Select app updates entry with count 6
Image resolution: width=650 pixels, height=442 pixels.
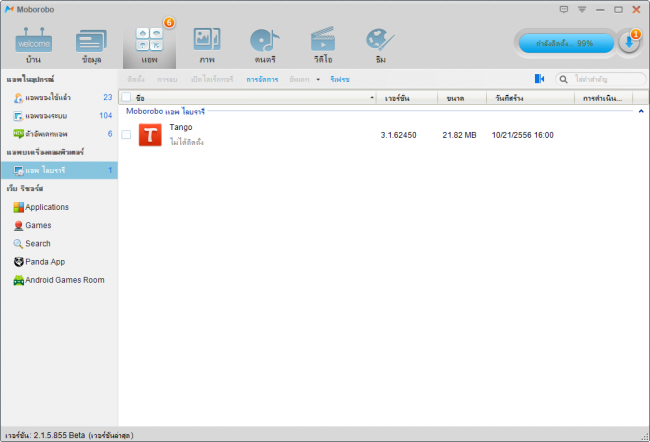coord(59,134)
